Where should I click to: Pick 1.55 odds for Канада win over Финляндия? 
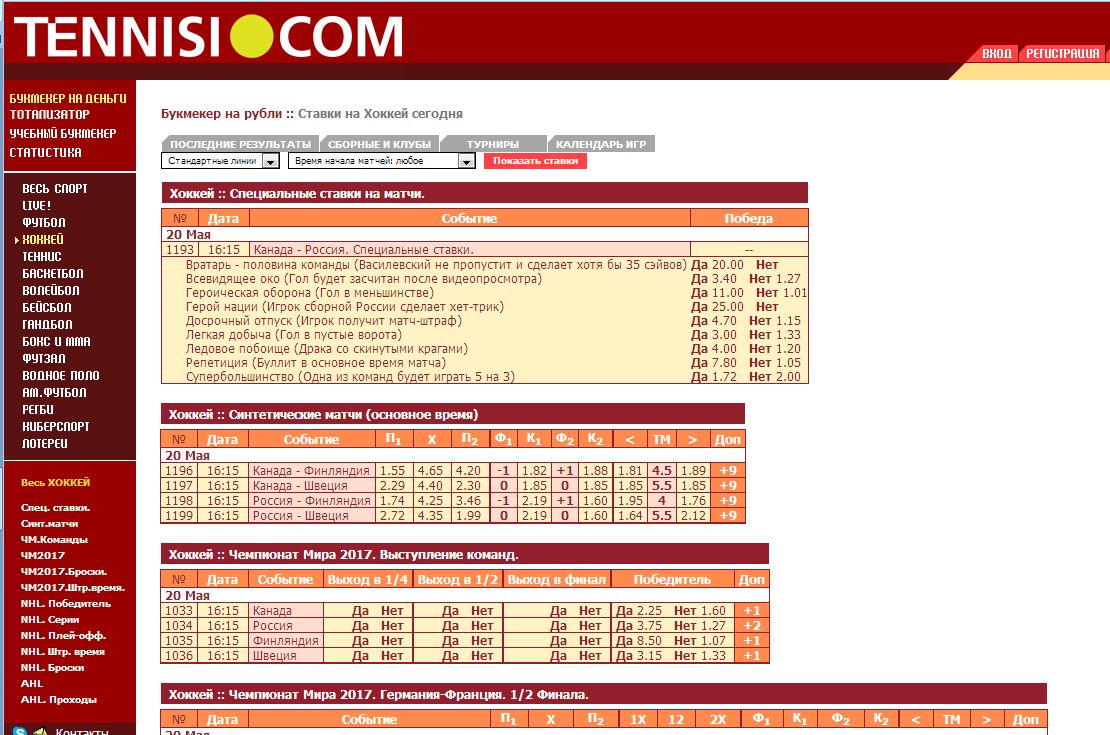[x=392, y=471]
